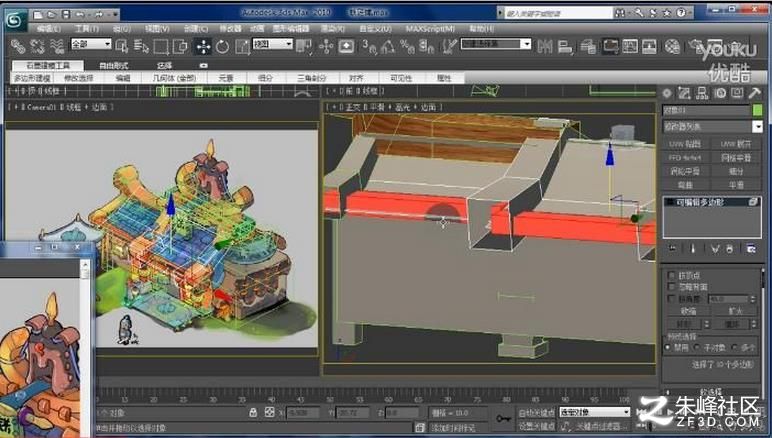This screenshot has width=772, height=438.
Task: Open the key filter selected-object dropdown
Action: coord(594,412)
